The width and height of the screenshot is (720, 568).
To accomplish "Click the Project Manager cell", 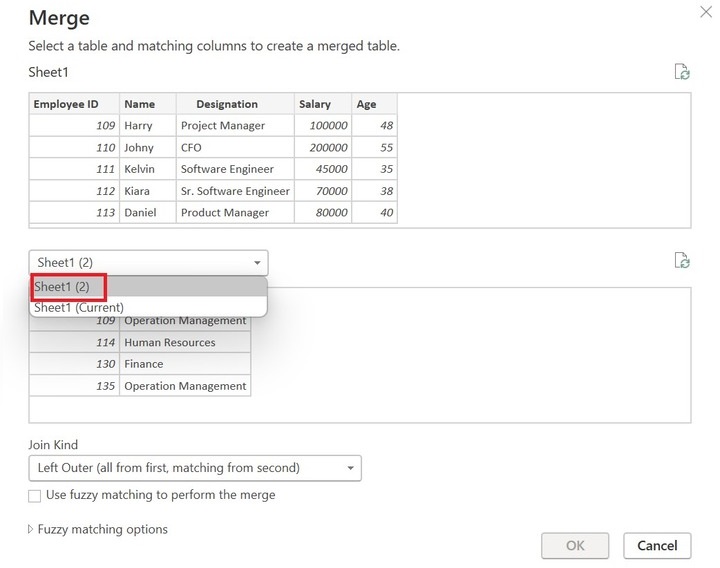I will coord(223,126).
